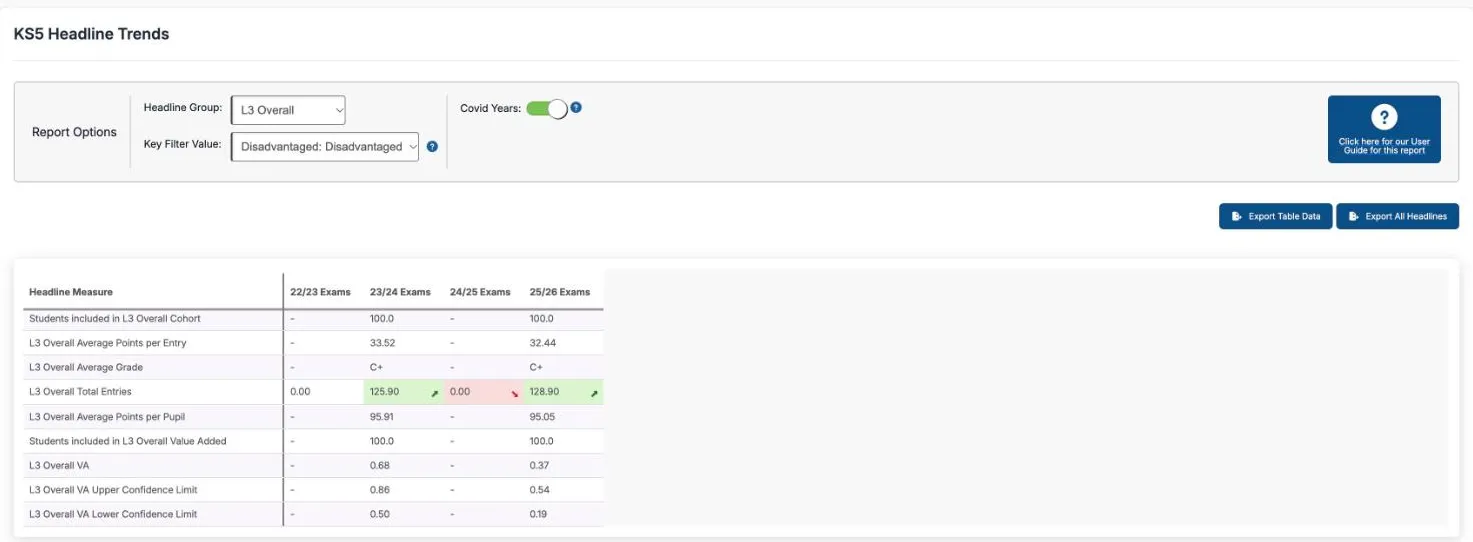Select the L3 Overall Total Entries row label
Screen dimensions: 1473x542
(x=80, y=392)
